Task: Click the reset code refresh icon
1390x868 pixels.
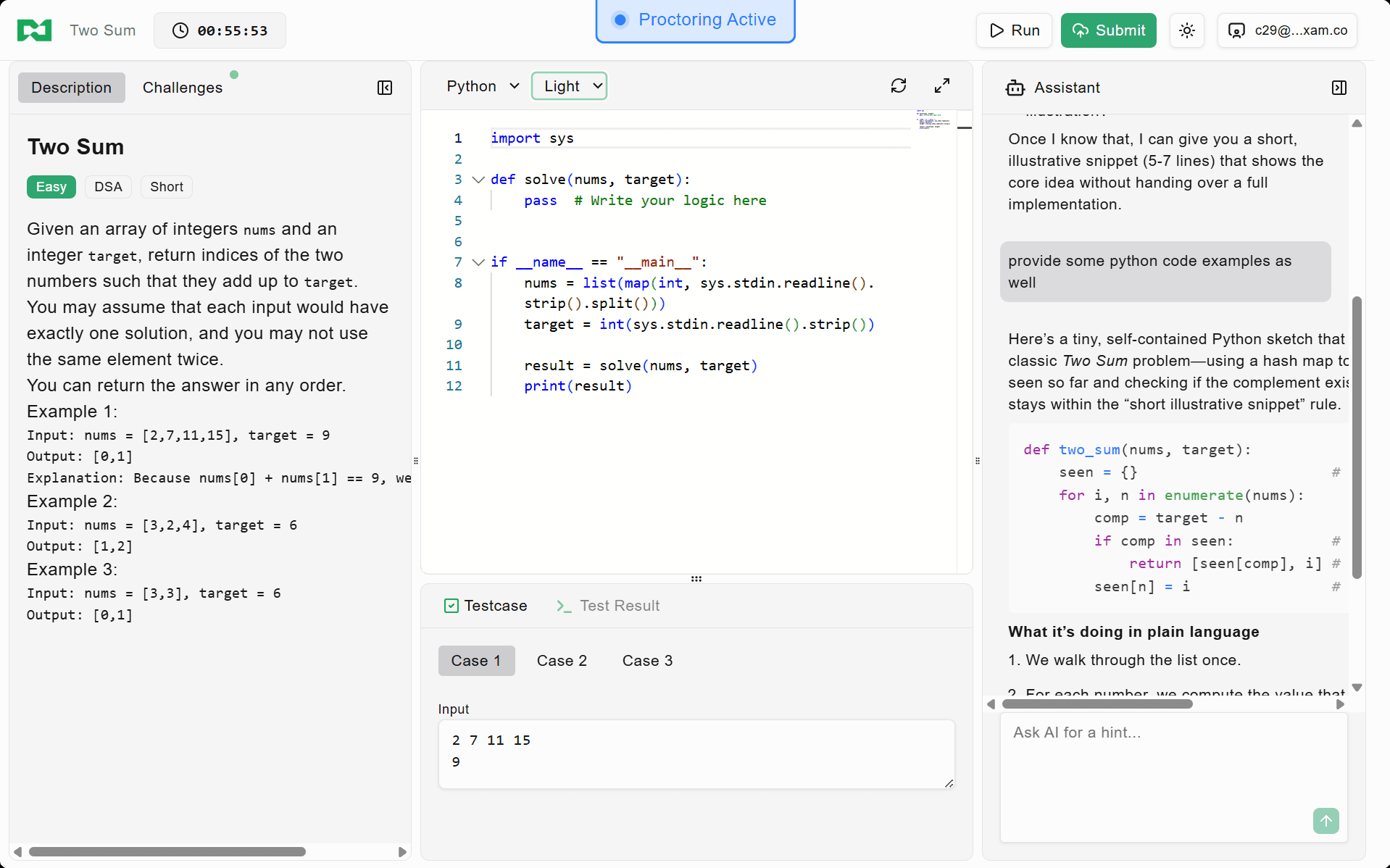Action: pyautogui.click(x=899, y=86)
